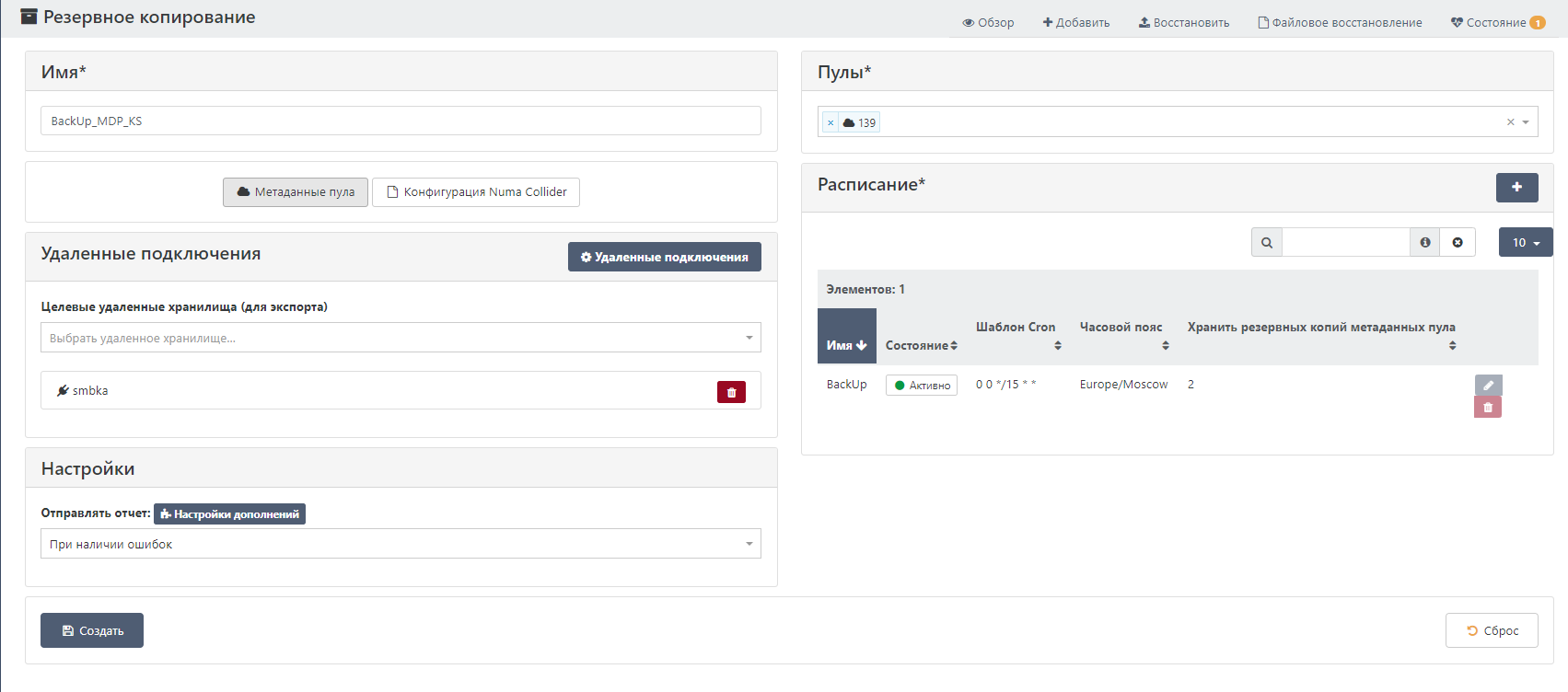Remove pool 139 tag
The height and width of the screenshot is (692, 1568).
coord(830,122)
